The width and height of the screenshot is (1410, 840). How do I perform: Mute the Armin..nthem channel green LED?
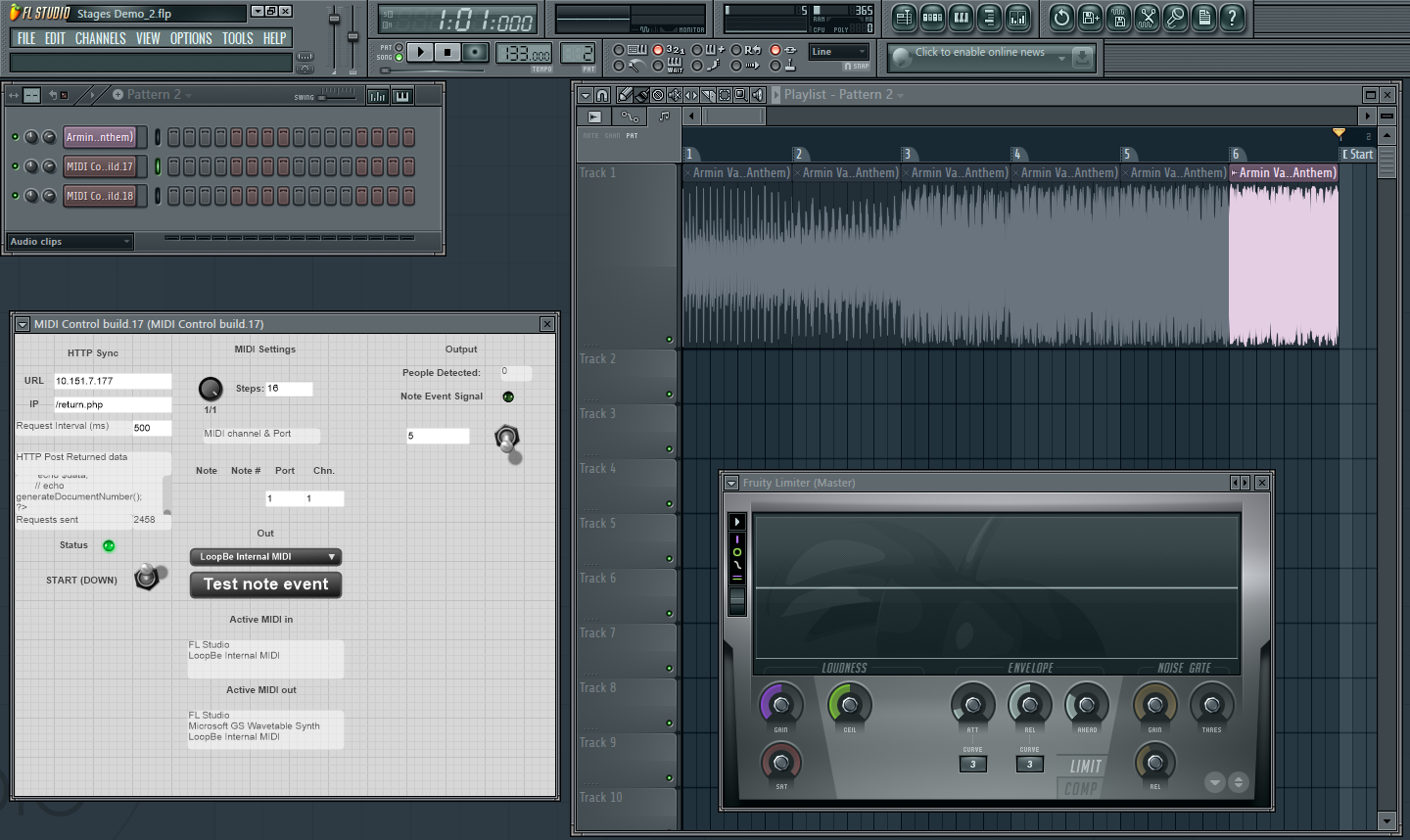pyautogui.click(x=15, y=137)
